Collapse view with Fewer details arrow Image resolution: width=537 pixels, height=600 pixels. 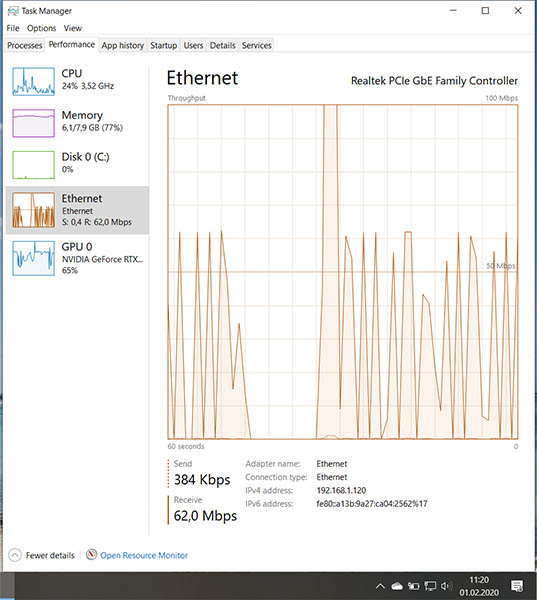(15, 555)
